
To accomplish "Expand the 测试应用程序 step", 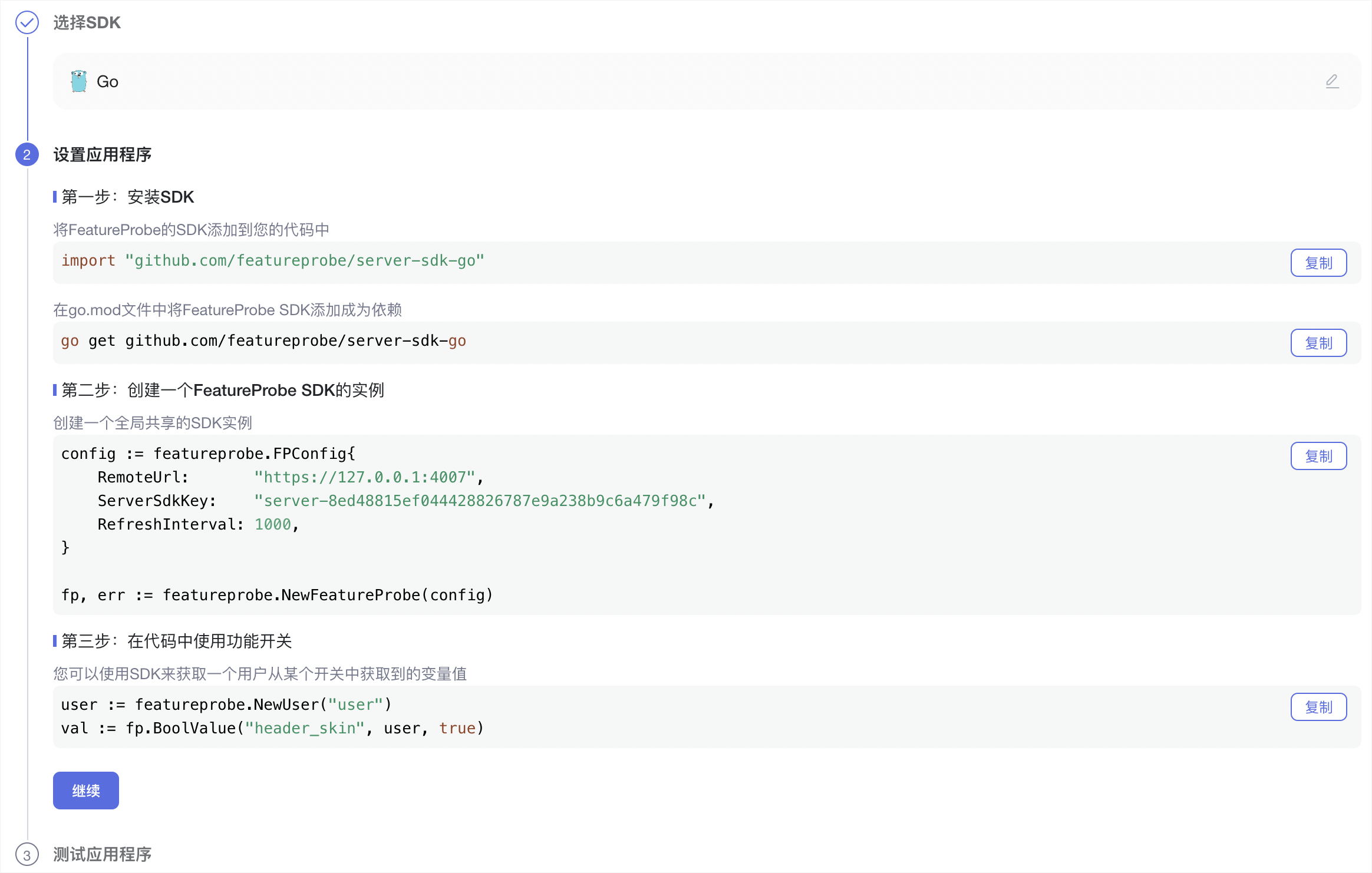I will [103, 855].
